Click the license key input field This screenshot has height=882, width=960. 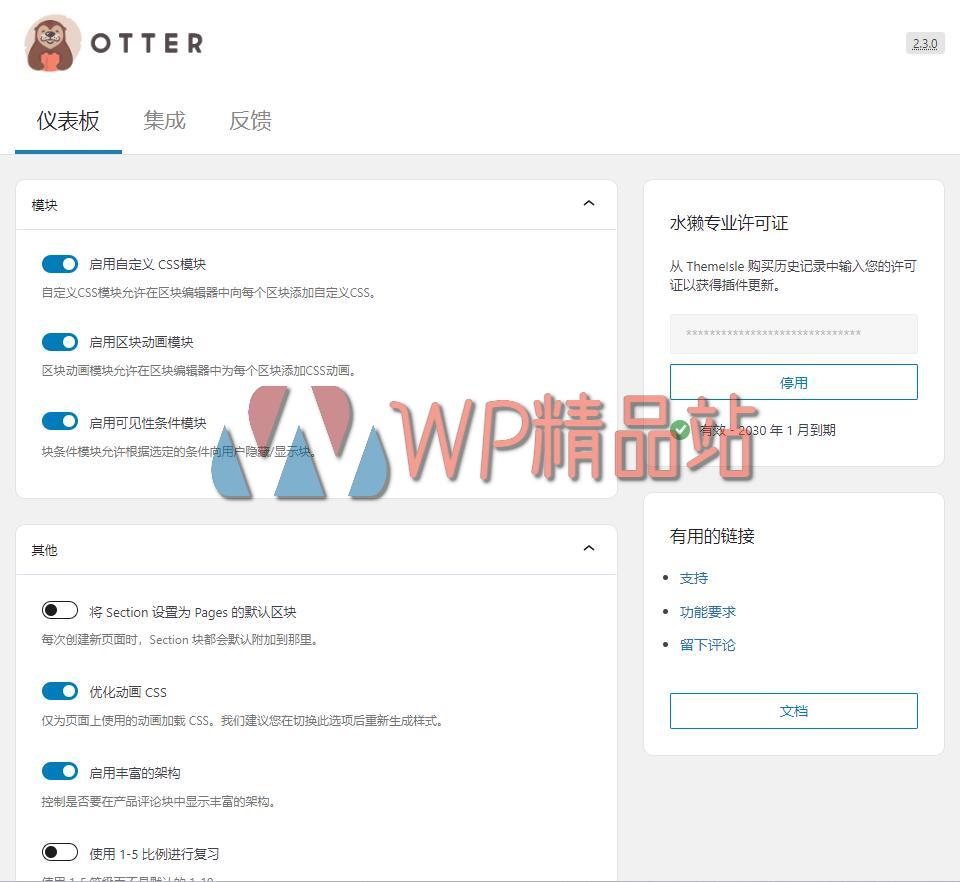point(793,334)
